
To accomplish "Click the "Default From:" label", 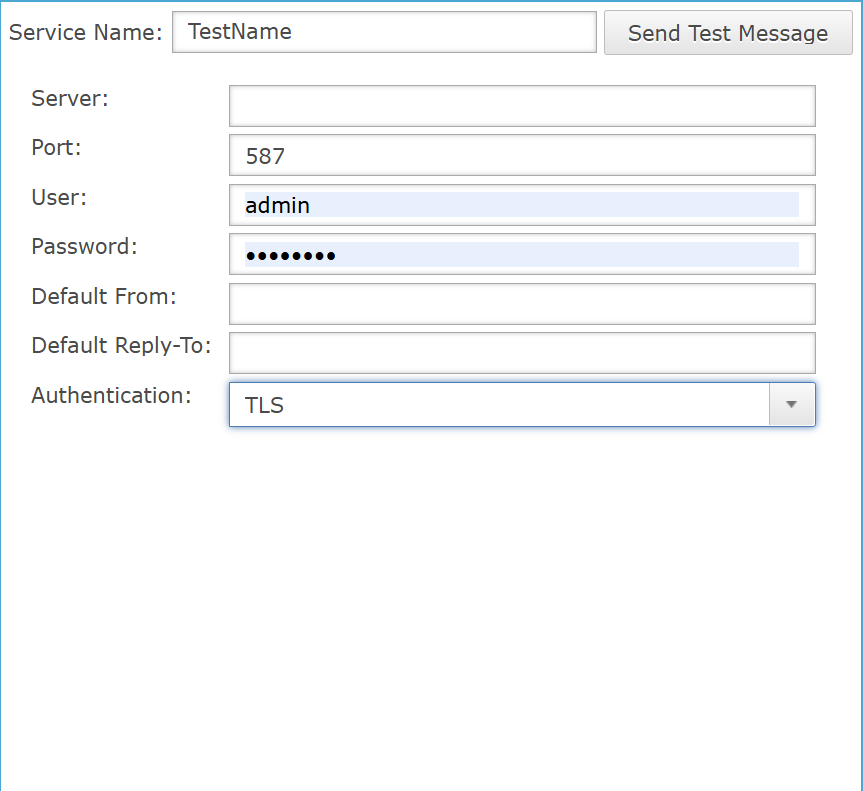I will pos(103,296).
